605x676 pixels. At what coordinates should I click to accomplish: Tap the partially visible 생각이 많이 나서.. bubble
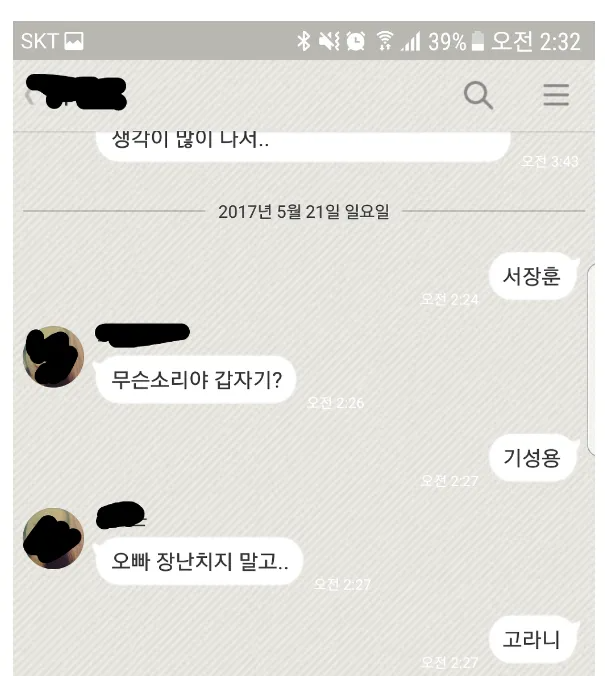(303, 147)
